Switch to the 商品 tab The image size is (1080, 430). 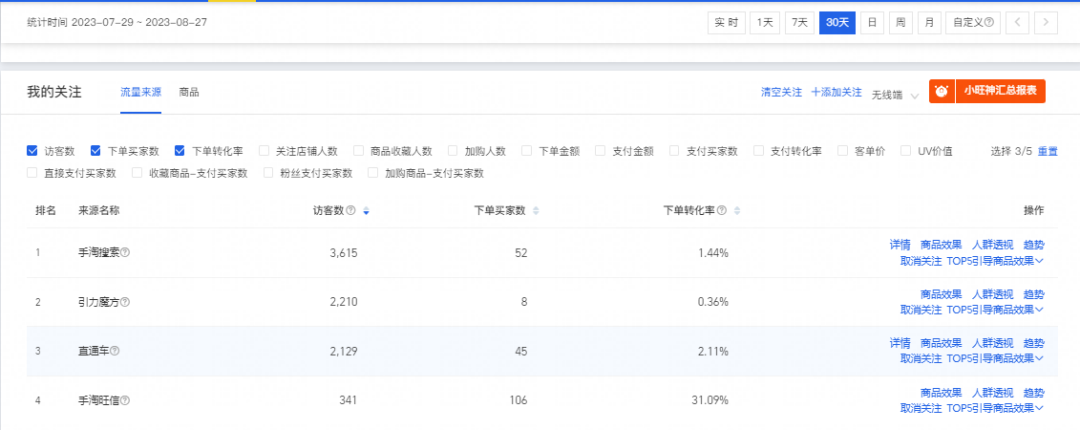[x=189, y=92]
